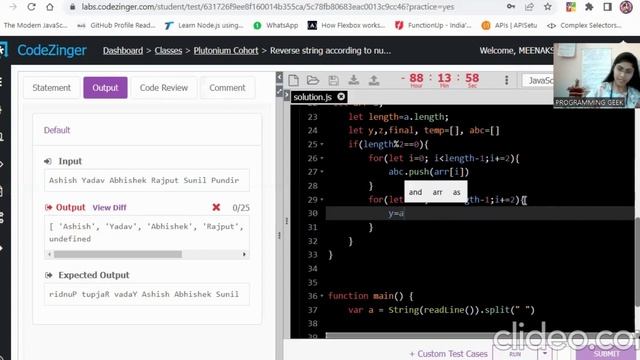This screenshot has width=640, height=360.
Task: Open Learn Node.js using bookmark
Action: coord(204,25)
